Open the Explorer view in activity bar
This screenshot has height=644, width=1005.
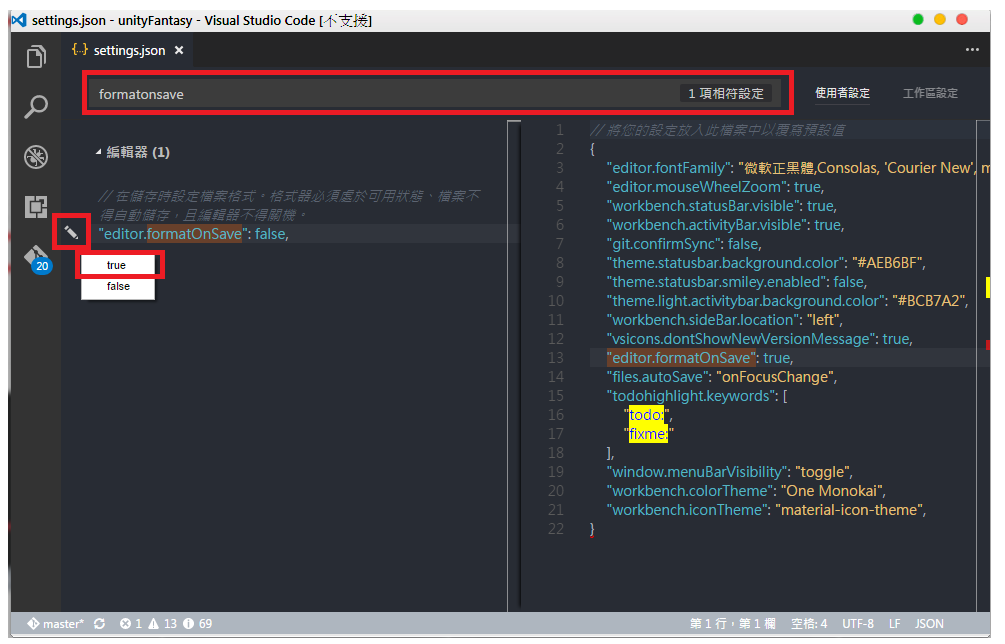point(36,56)
